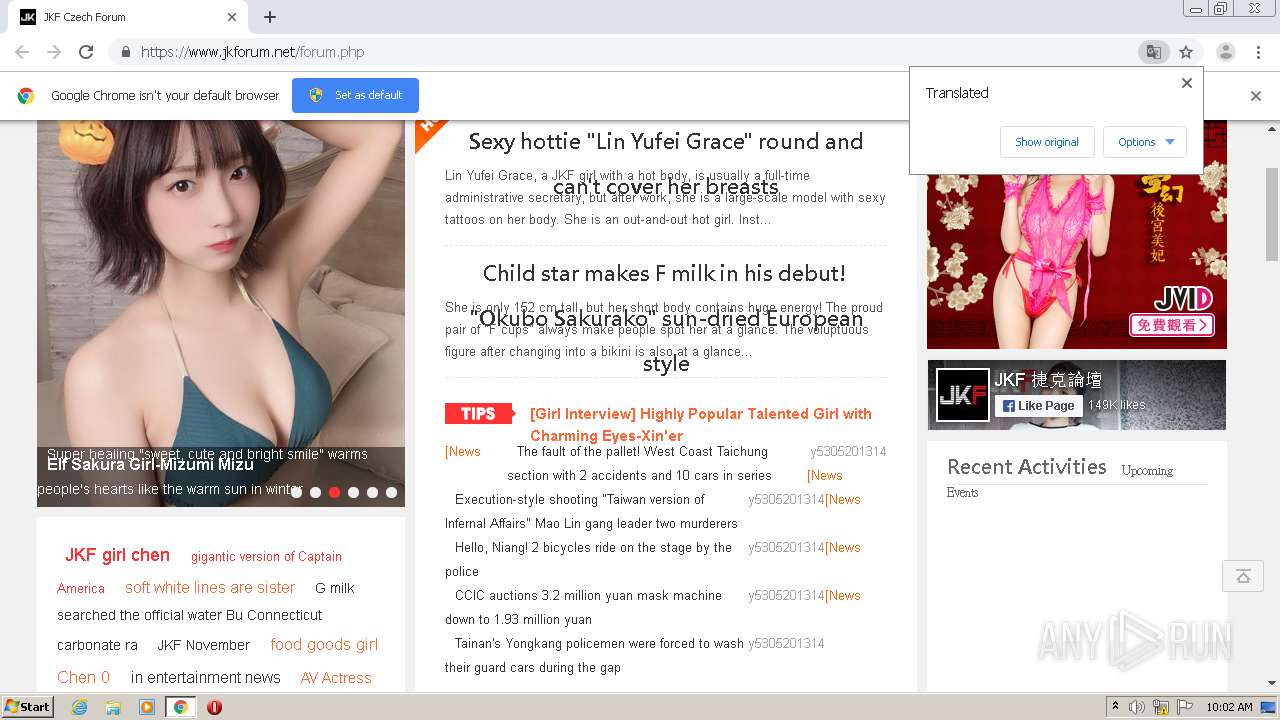Bookmark this page with star icon
This screenshot has width=1280, height=720.
1186,52
